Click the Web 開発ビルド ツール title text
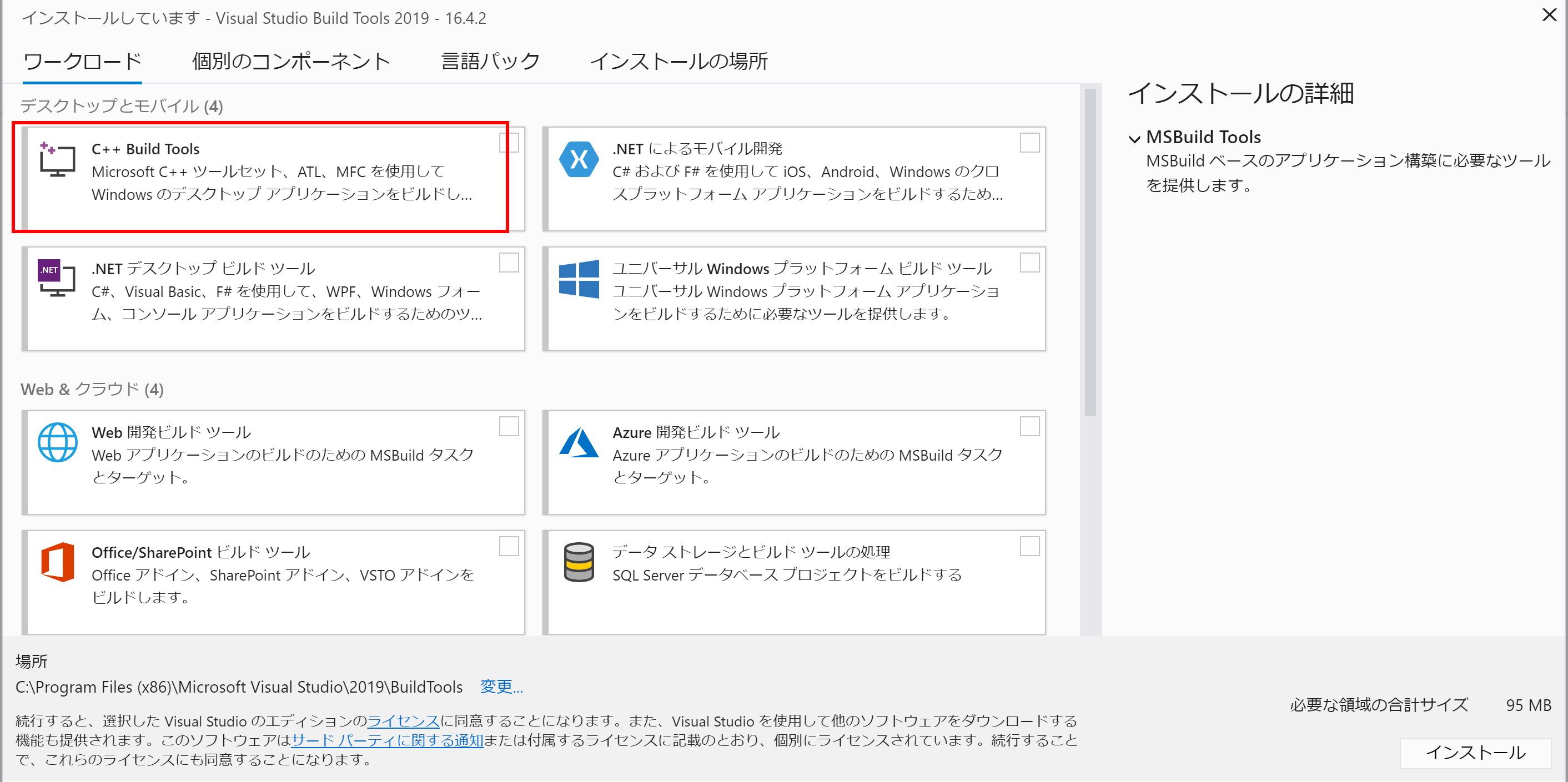 pos(171,433)
